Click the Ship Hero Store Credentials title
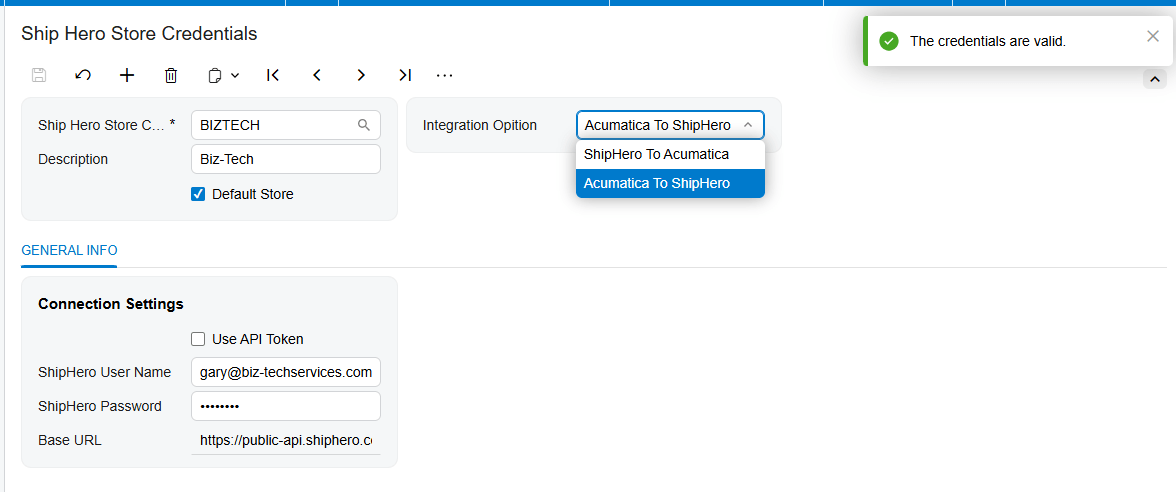The image size is (1176, 492). 140,34
